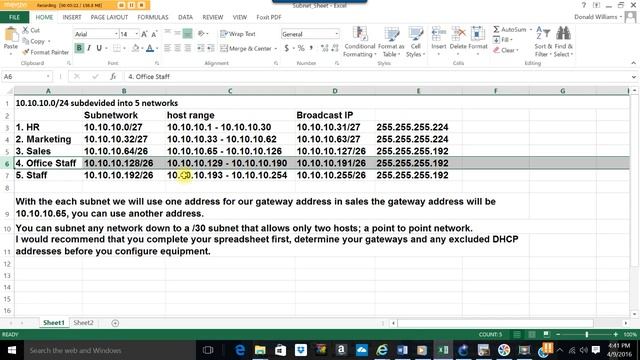The height and width of the screenshot is (360, 640).
Task: Increase the cell indent
Action: [211, 48]
